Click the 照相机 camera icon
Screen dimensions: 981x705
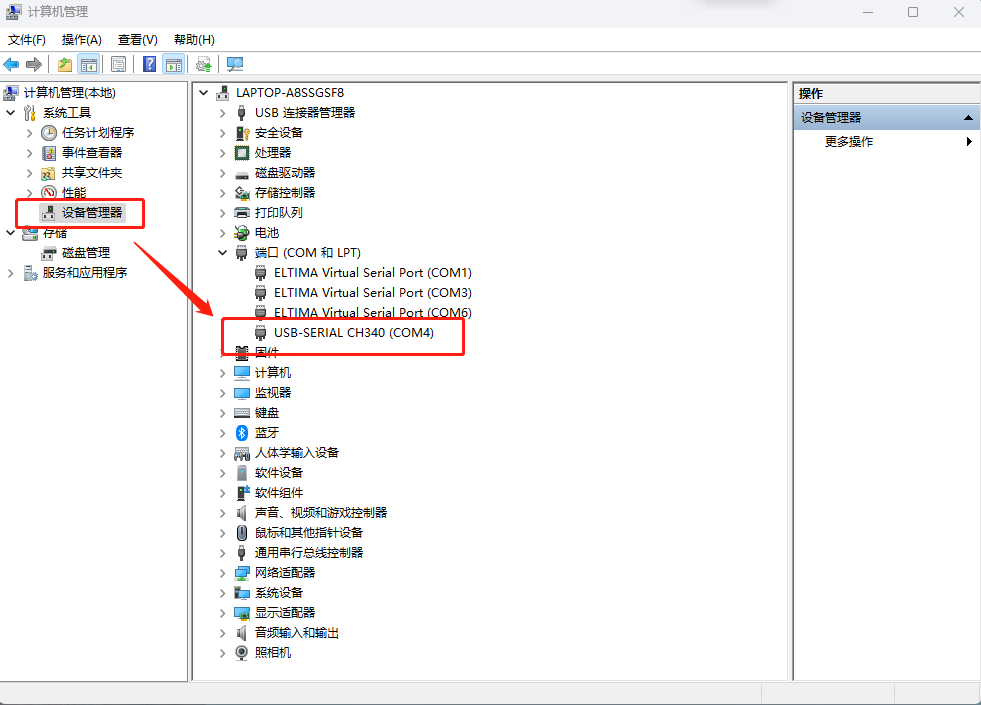pyautogui.click(x=241, y=653)
